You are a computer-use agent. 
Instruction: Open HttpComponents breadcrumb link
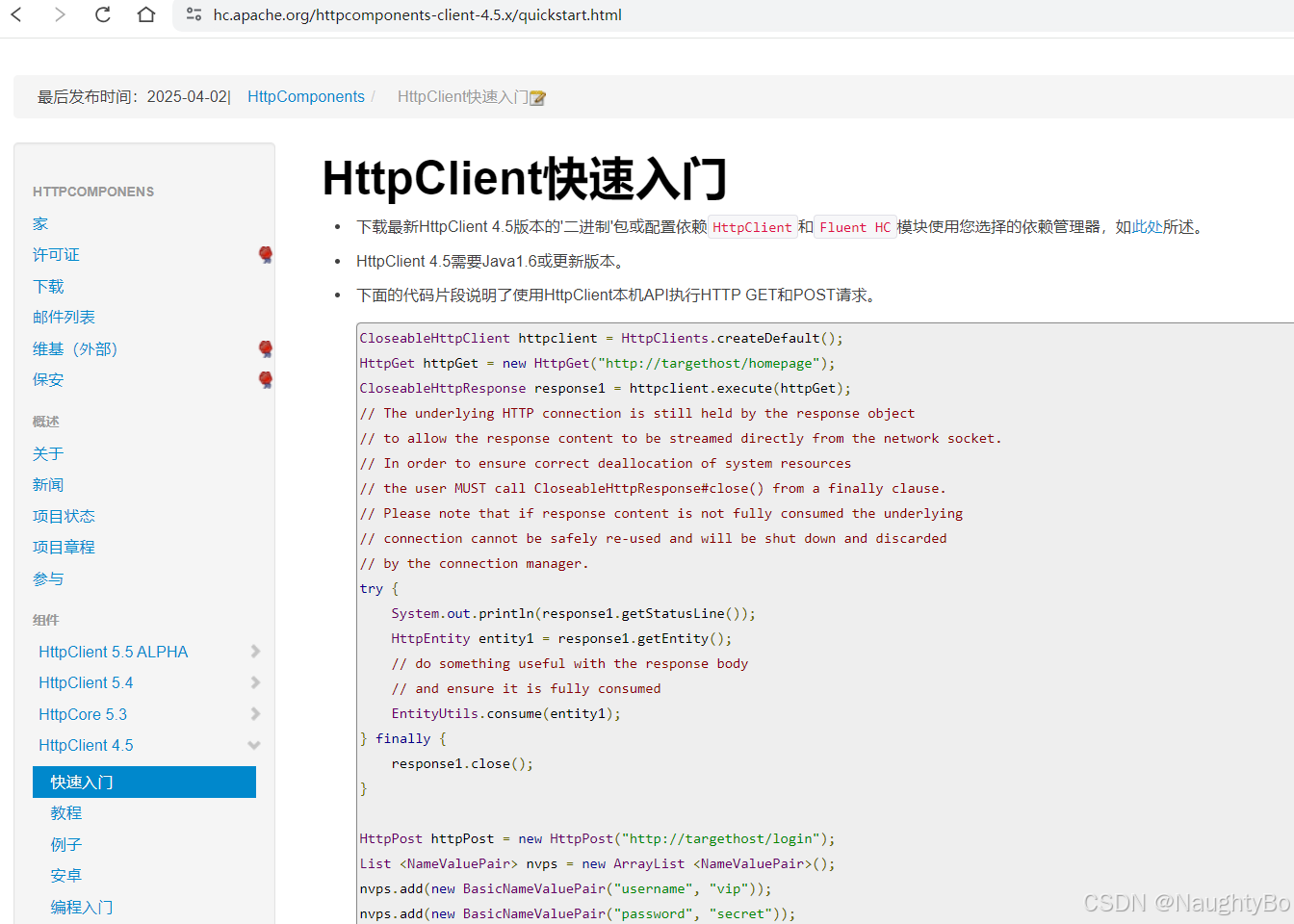[306, 96]
